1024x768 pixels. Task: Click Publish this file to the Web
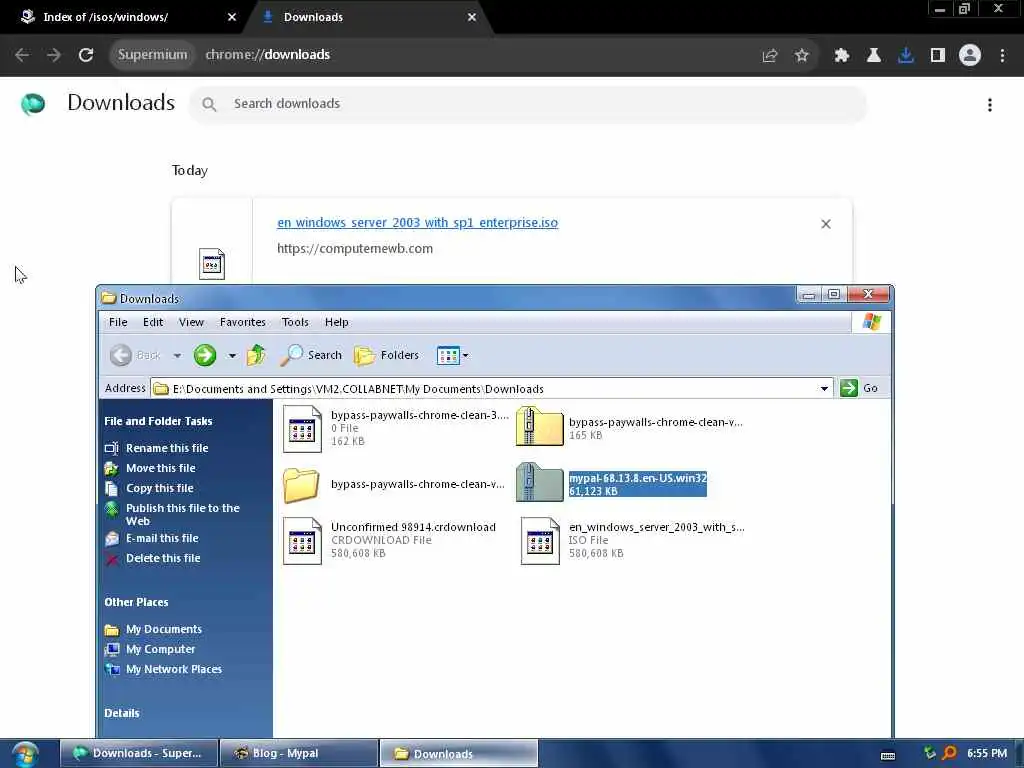(182, 515)
